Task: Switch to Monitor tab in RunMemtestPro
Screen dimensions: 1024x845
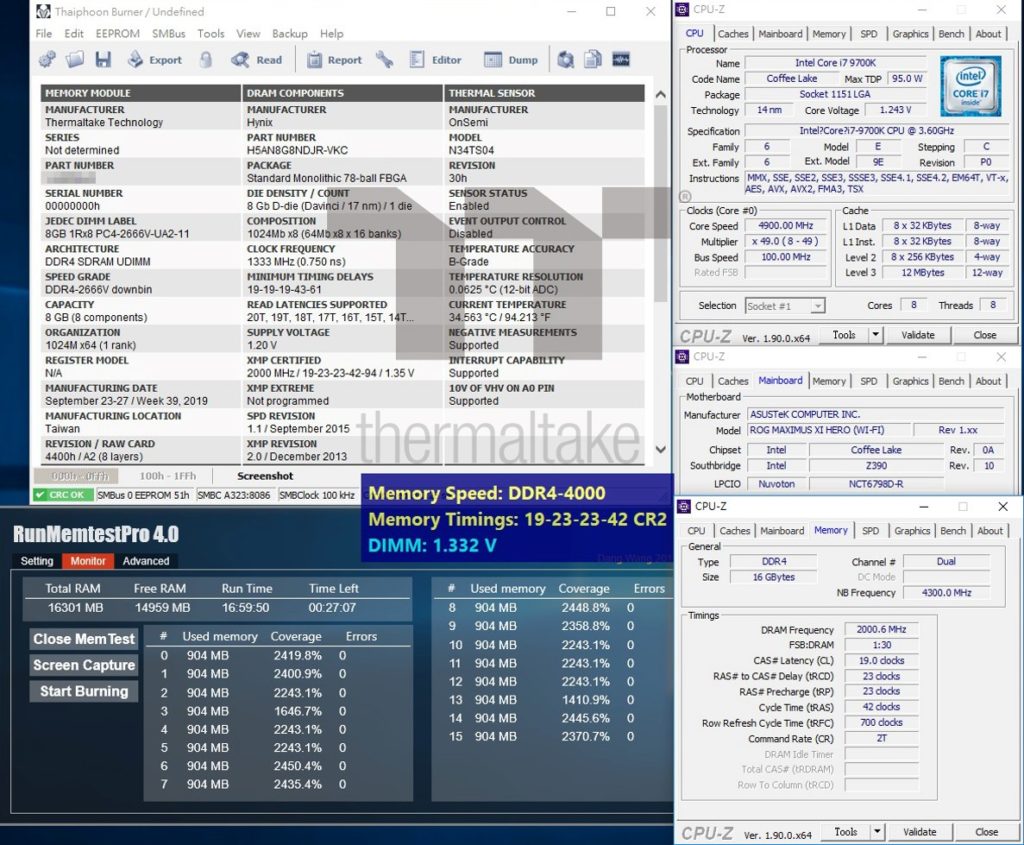Action: (x=88, y=561)
